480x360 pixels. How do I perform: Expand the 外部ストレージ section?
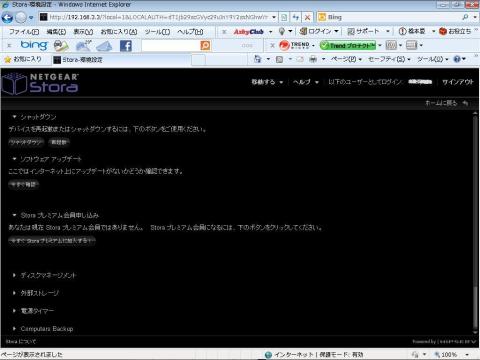click(x=14, y=293)
